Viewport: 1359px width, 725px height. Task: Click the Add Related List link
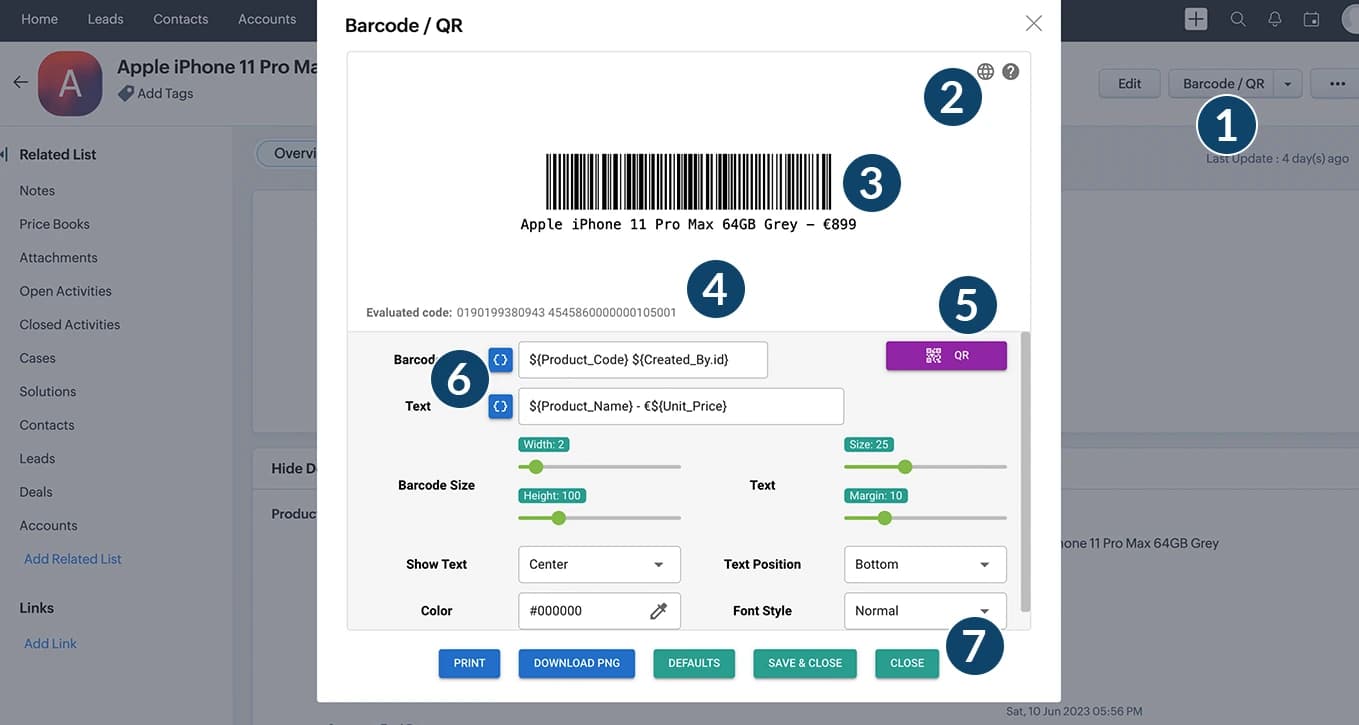point(72,559)
